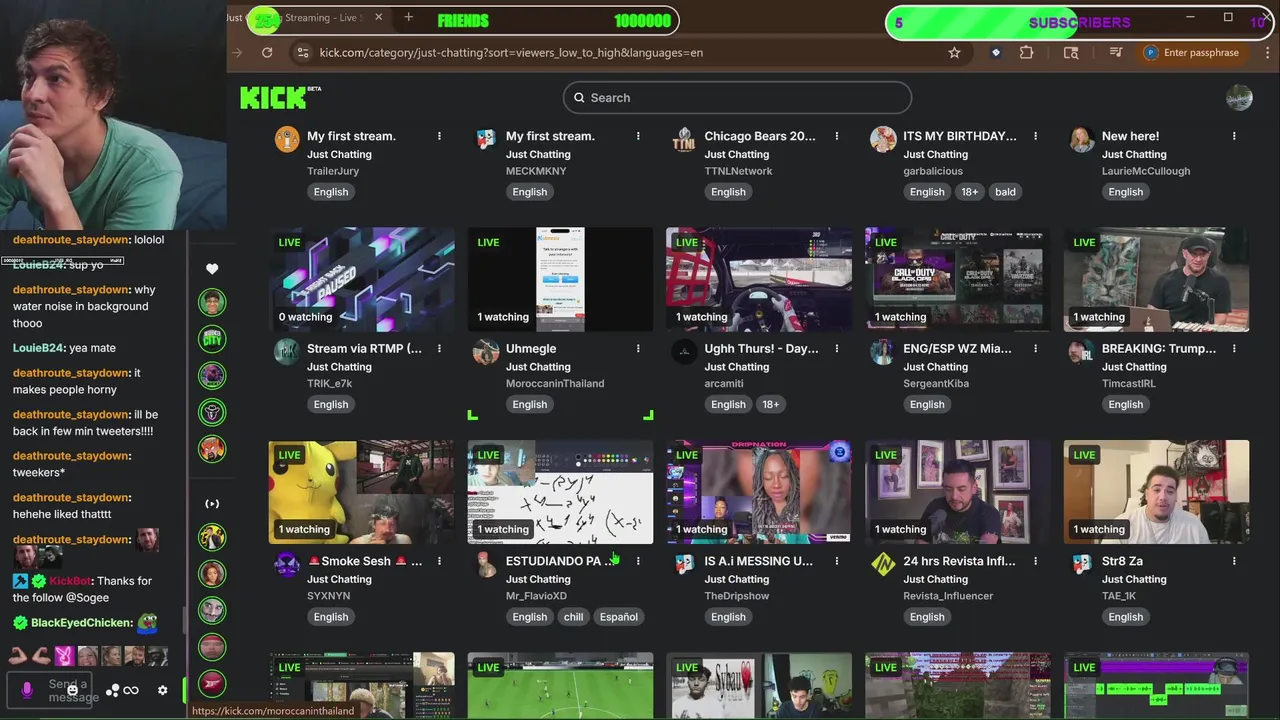
Task: Open options menu for Uhmegle stream
Action: click(638, 349)
